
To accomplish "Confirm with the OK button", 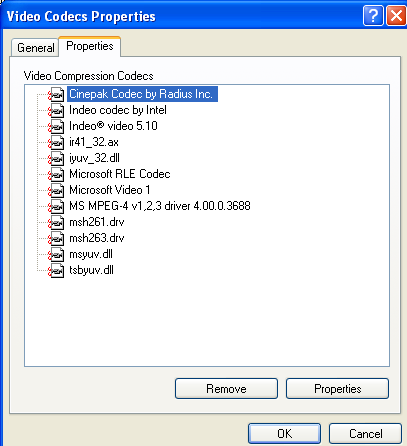I will tap(284, 434).
